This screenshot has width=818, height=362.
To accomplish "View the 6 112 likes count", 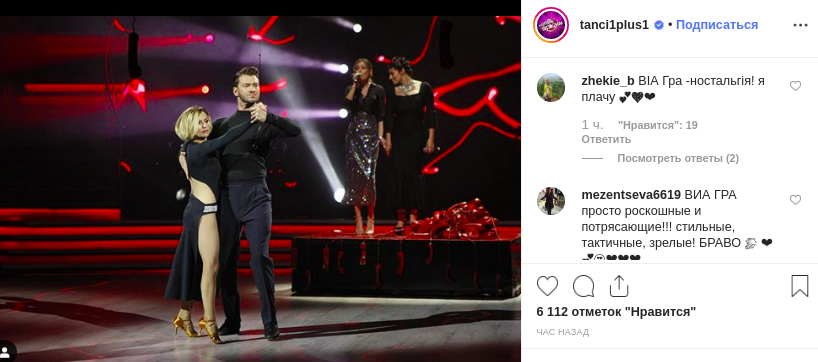I will point(616,312).
